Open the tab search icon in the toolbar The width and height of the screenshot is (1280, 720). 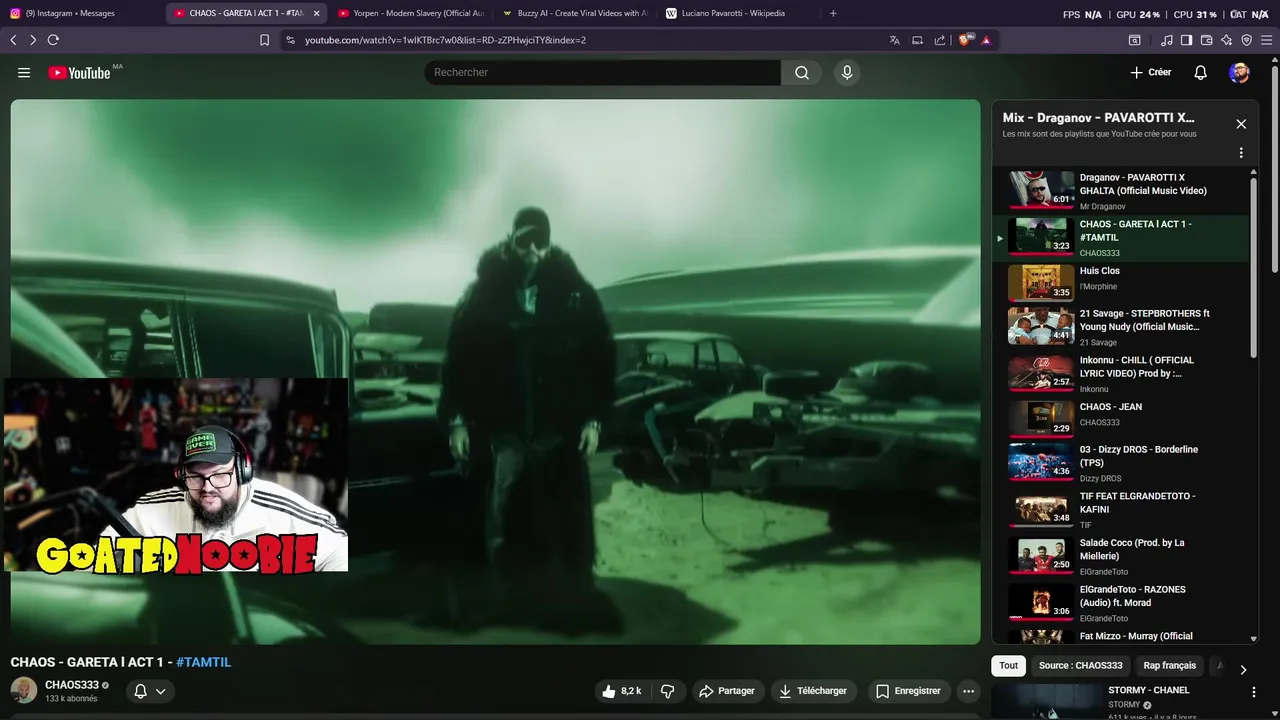(1134, 40)
